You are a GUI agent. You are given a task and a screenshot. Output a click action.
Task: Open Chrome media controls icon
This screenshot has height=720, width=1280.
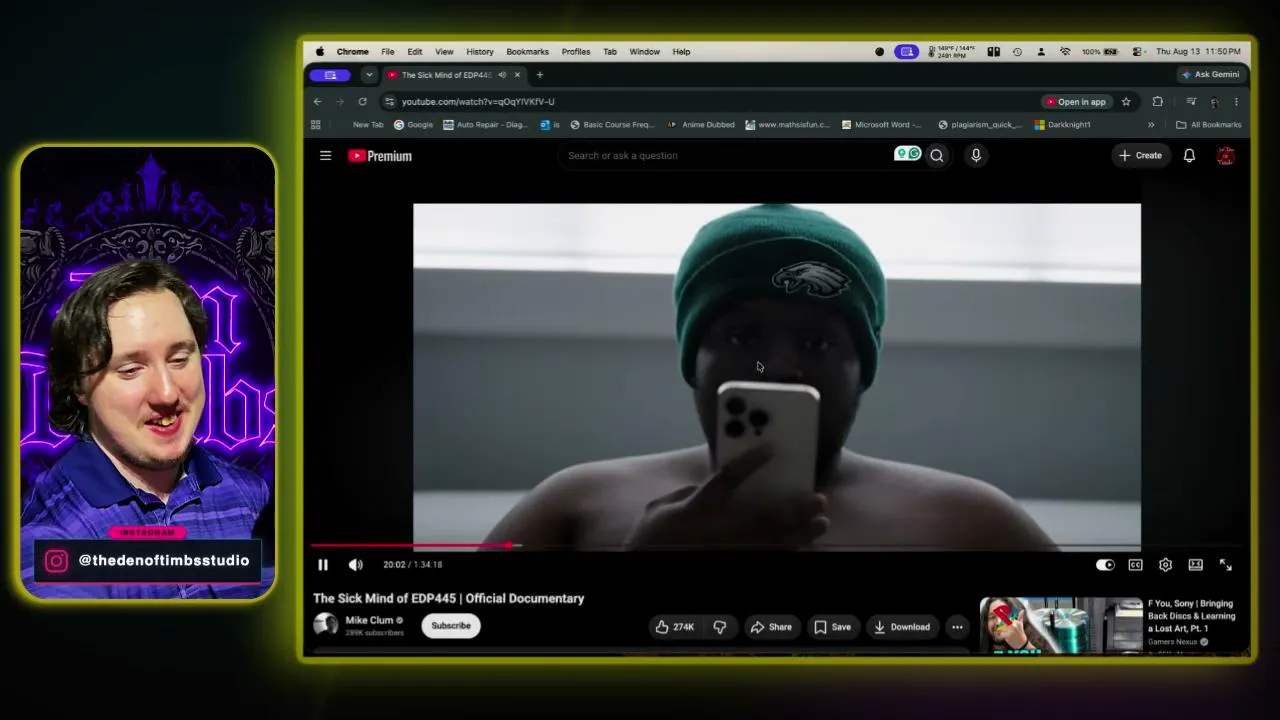point(1190,101)
